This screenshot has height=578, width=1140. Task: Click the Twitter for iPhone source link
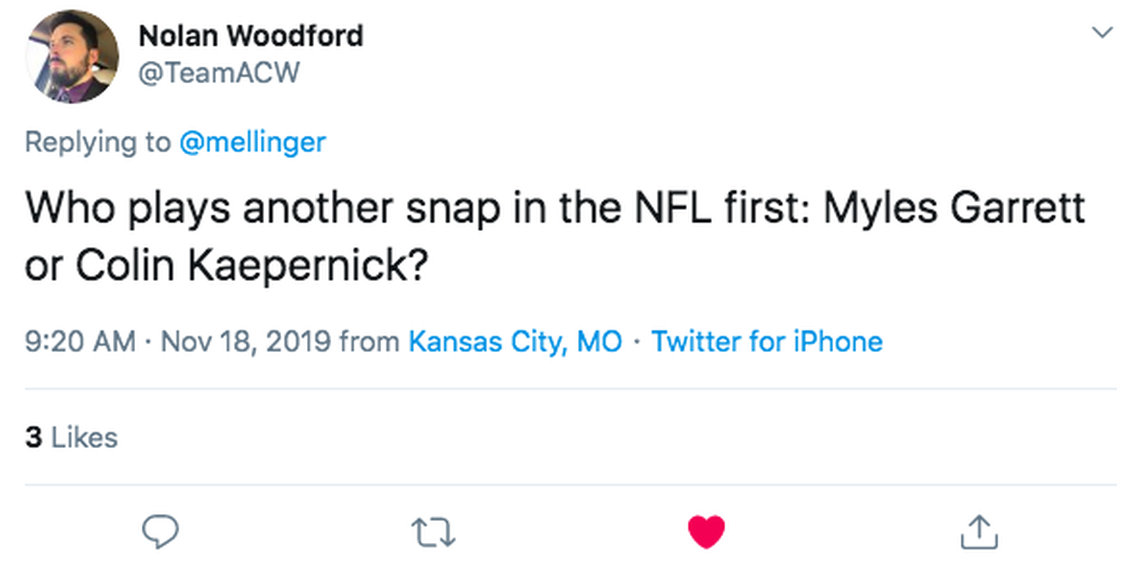click(767, 341)
